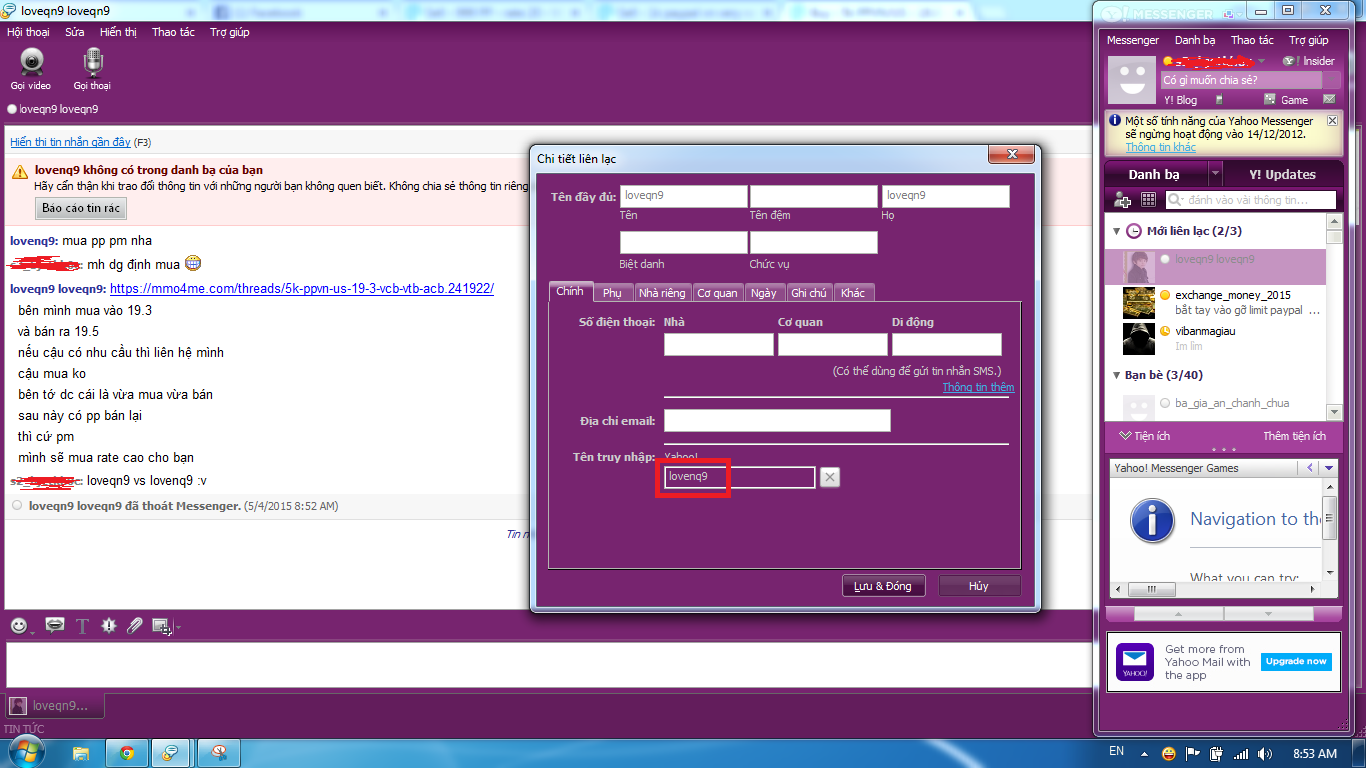Clear the Yahoo username with the X button

pos(830,478)
